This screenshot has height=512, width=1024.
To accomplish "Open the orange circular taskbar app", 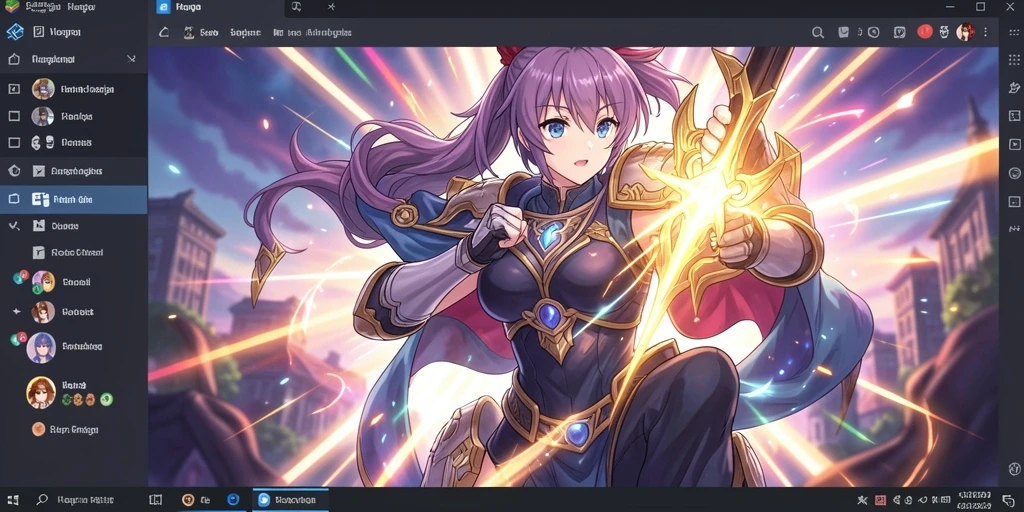I will click(x=188, y=500).
